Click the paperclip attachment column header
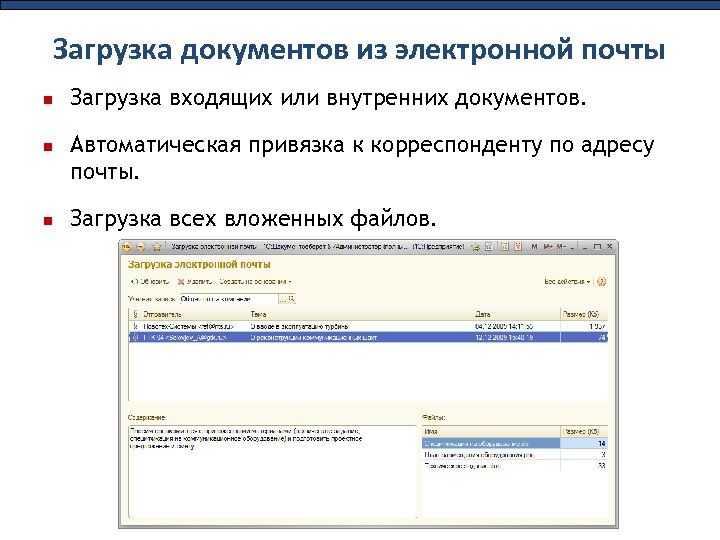Screen dimensions: 720x540 click(135, 314)
